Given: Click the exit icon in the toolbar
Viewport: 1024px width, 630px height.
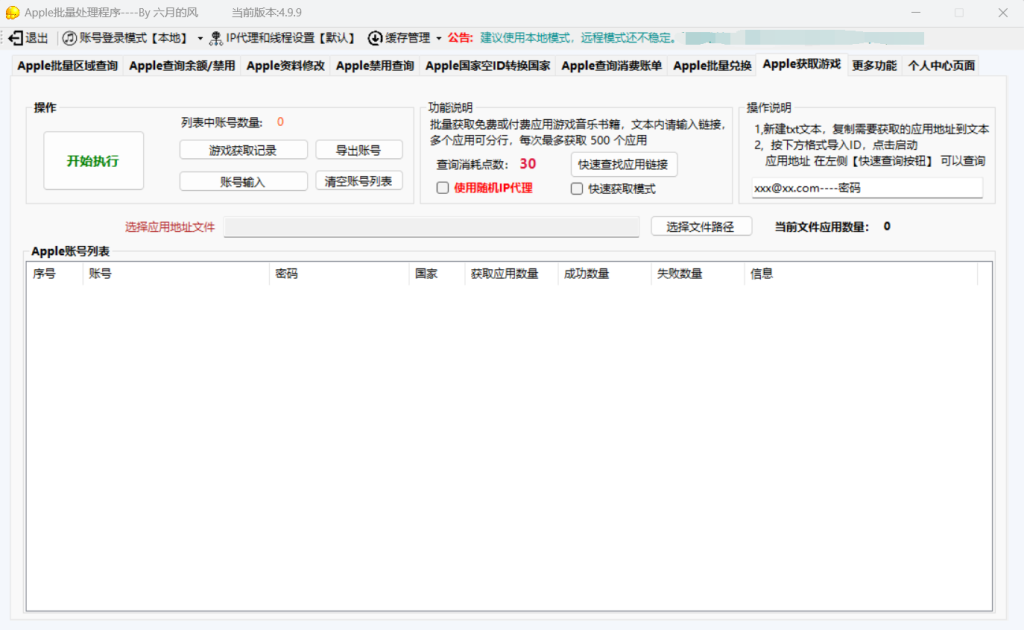Looking at the screenshot, I should (x=15, y=38).
